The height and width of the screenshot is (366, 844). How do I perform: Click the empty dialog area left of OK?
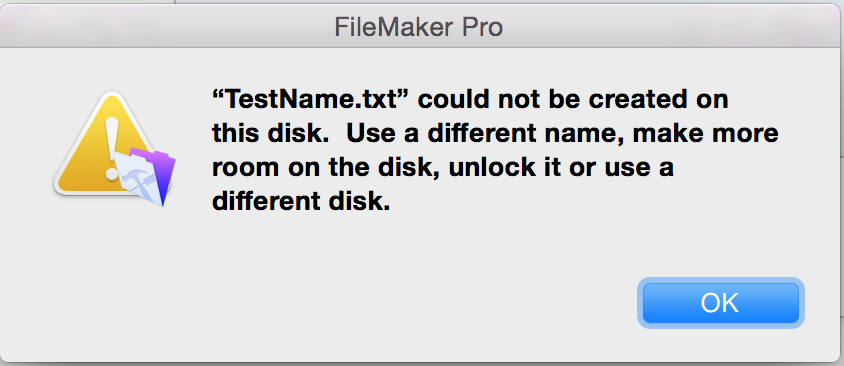click(377, 303)
